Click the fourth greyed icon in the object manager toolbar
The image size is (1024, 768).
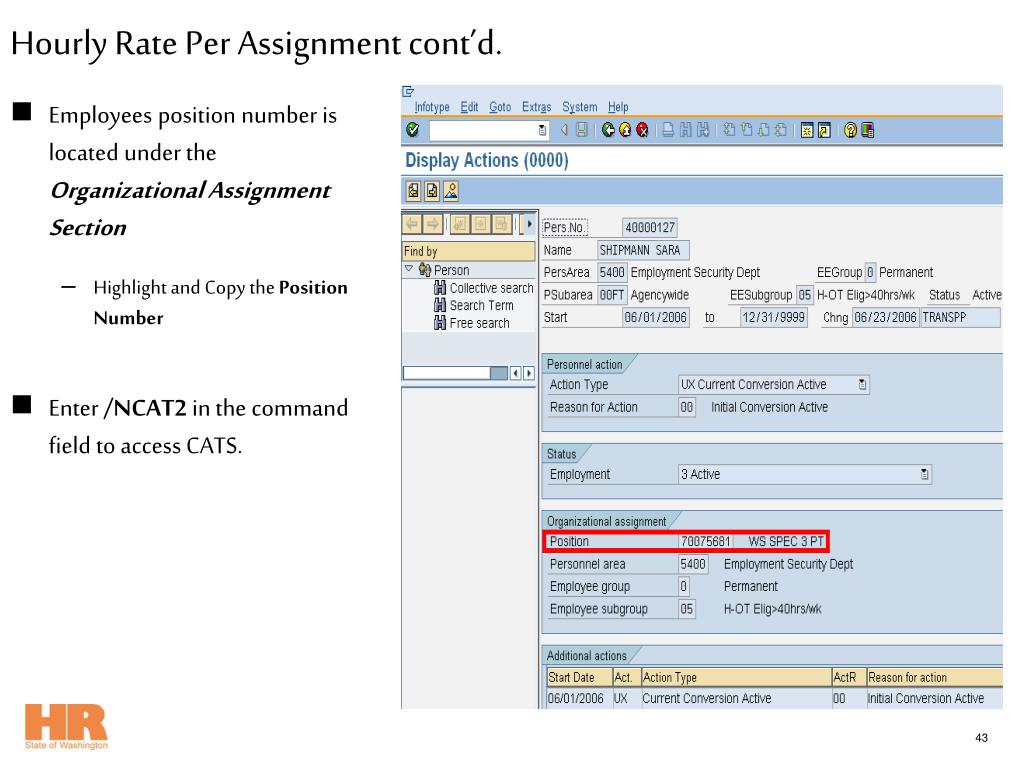[481, 224]
